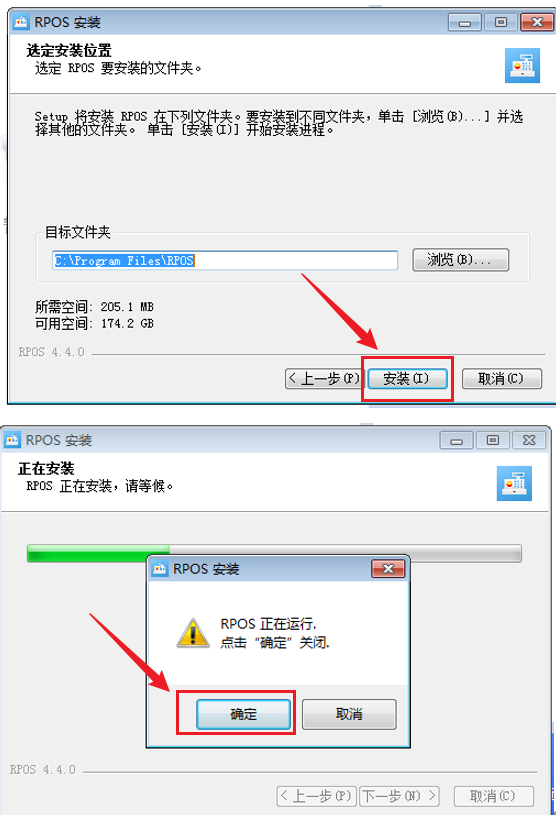The height and width of the screenshot is (815, 556).
Task: Go back with the 上一步(P) button
Action: pyautogui.click(x=323, y=378)
